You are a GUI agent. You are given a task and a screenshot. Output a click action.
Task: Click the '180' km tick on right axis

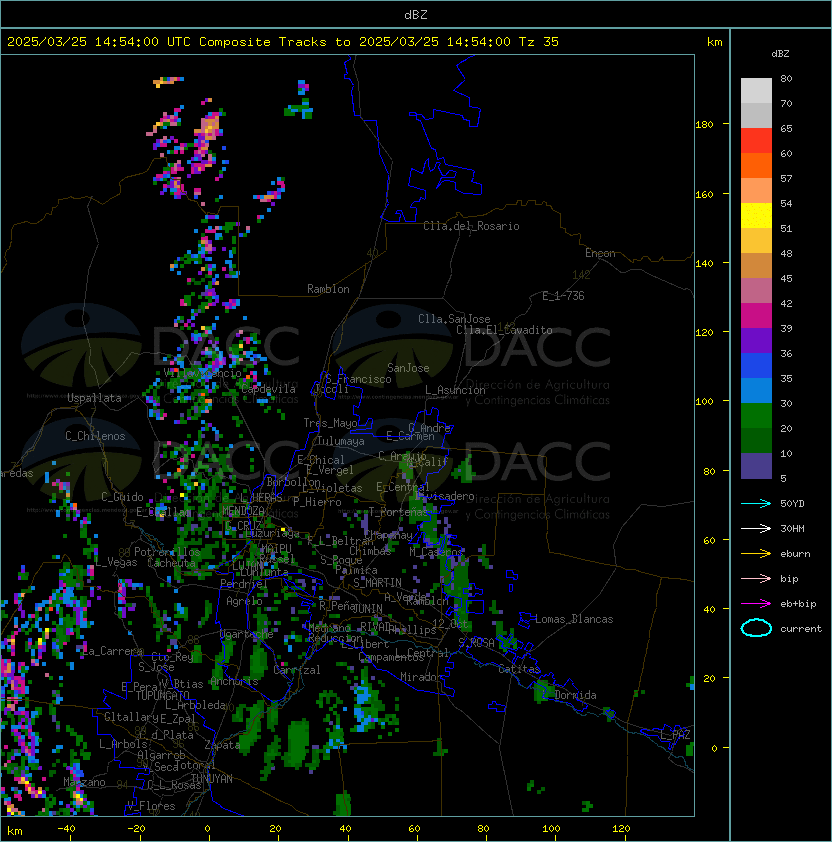click(704, 125)
